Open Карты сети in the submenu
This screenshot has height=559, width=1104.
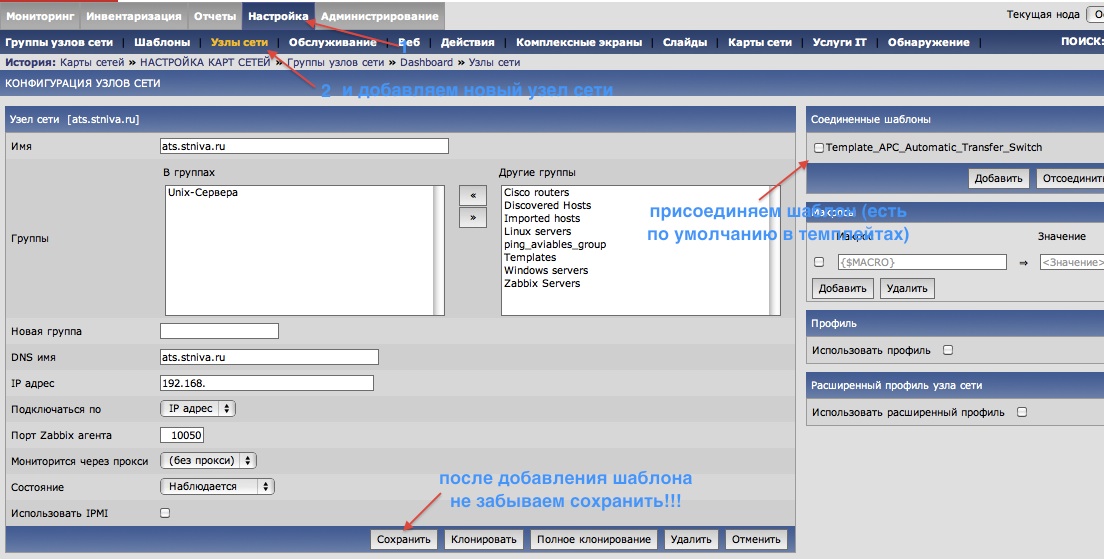point(760,42)
